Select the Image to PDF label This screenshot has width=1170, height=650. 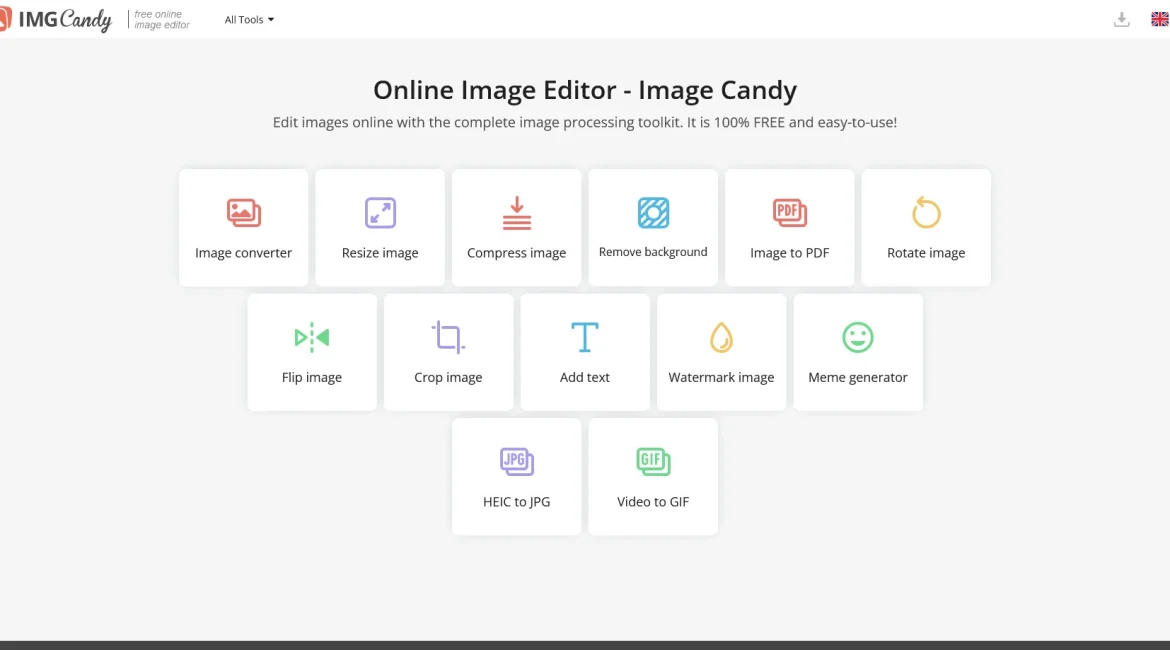[789, 253]
